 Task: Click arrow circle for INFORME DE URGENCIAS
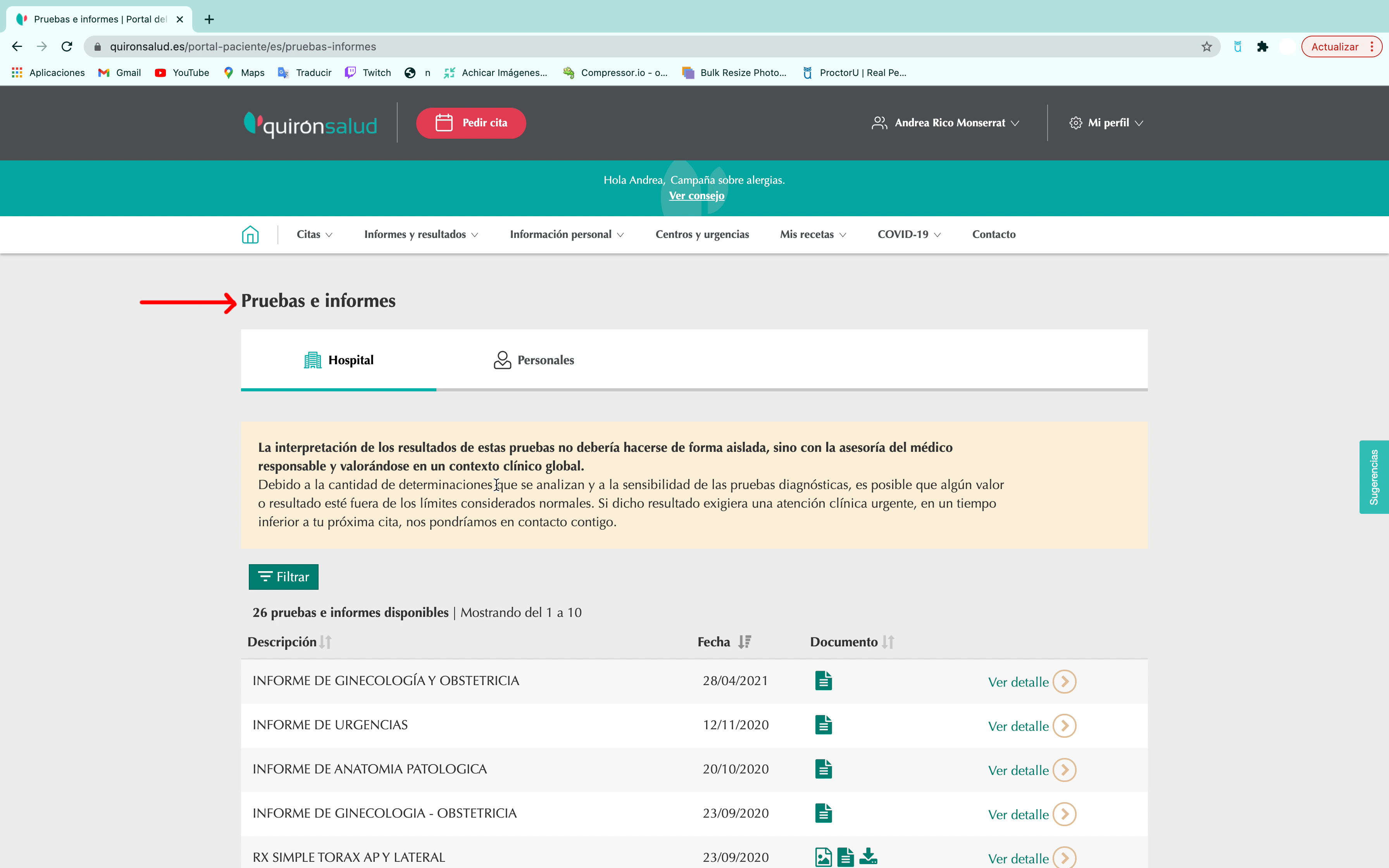(x=1065, y=726)
